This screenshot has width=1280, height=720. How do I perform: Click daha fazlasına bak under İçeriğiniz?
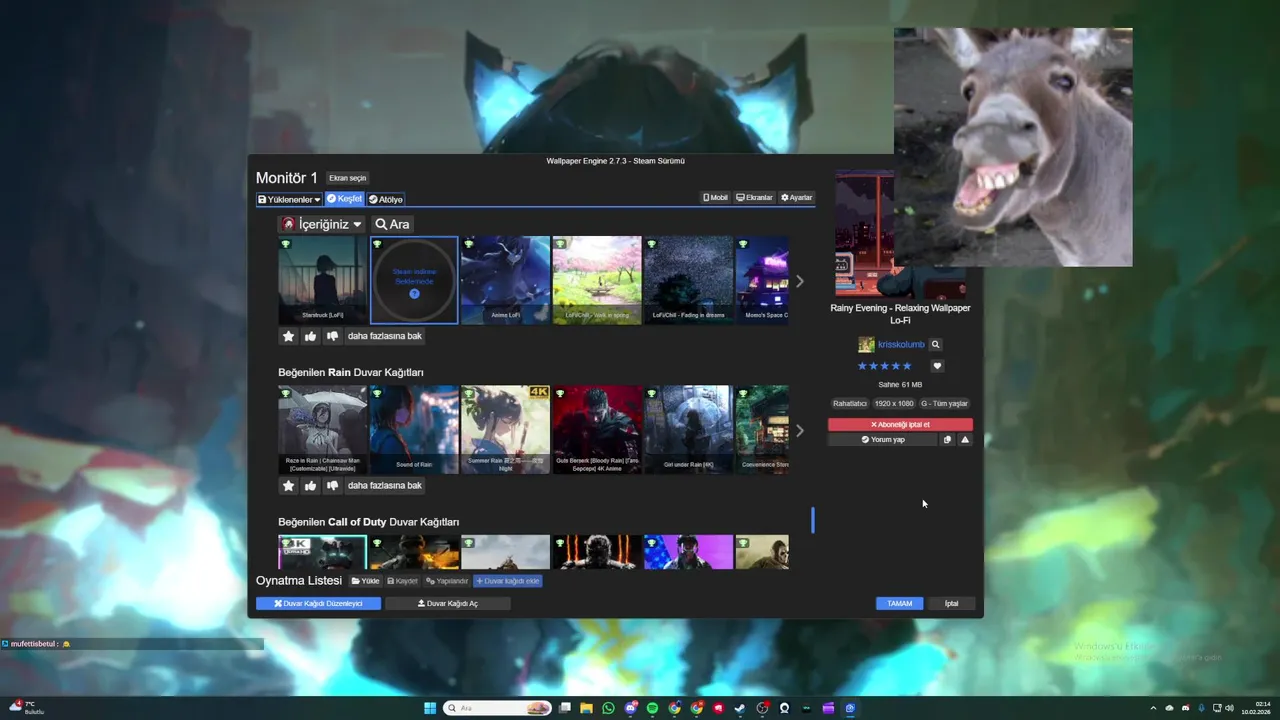[x=385, y=336]
